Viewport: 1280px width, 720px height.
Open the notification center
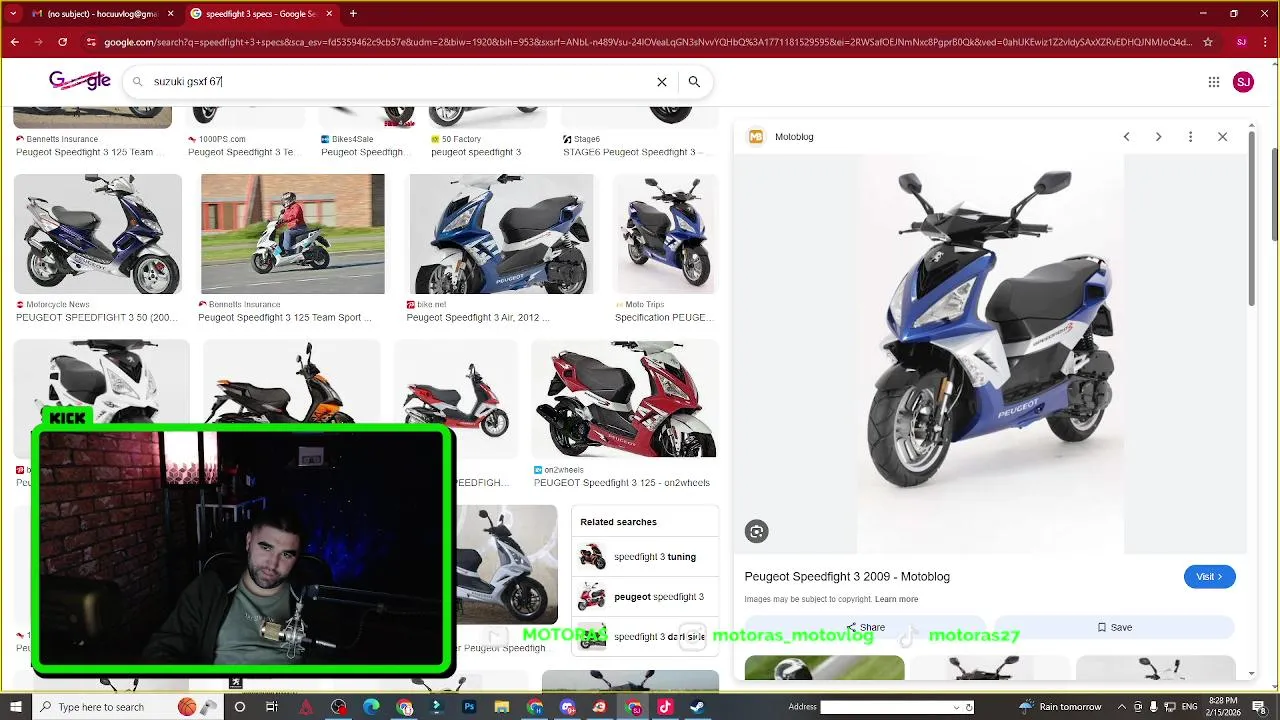[1260, 707]
